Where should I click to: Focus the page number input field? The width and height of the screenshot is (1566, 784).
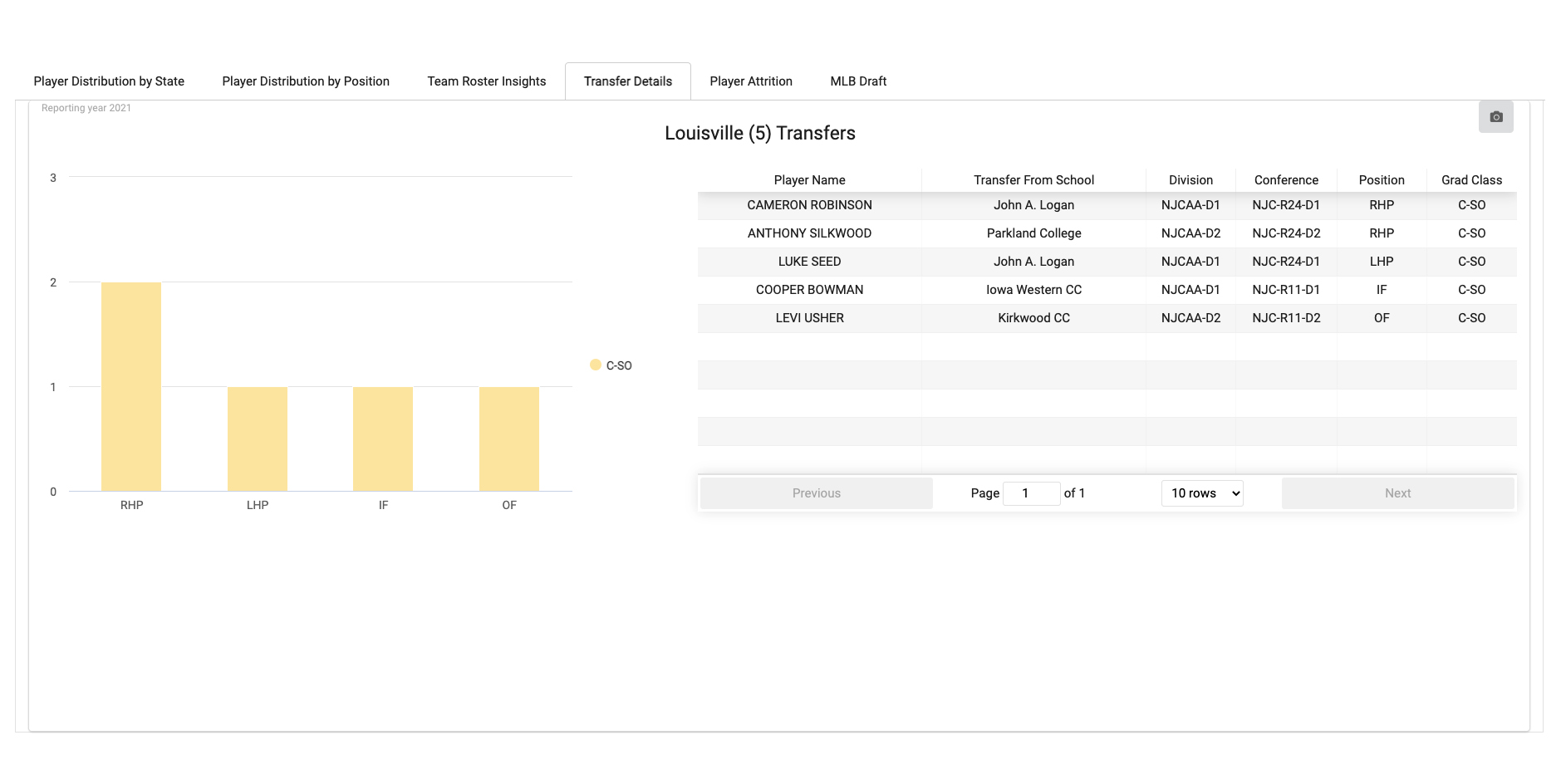pyautogui.click(x=1032, y=493)
